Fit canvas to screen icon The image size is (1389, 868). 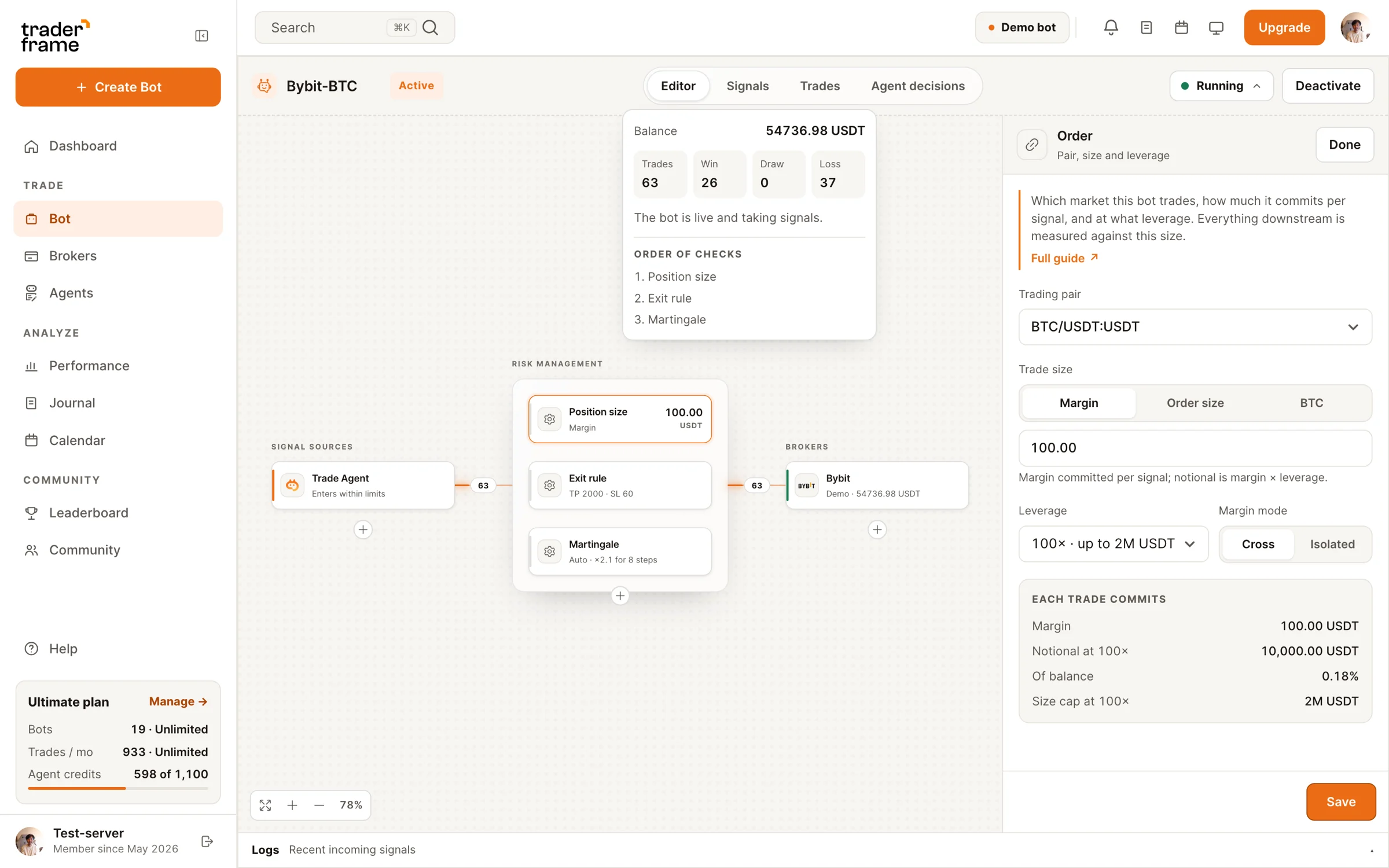(266, 805)
